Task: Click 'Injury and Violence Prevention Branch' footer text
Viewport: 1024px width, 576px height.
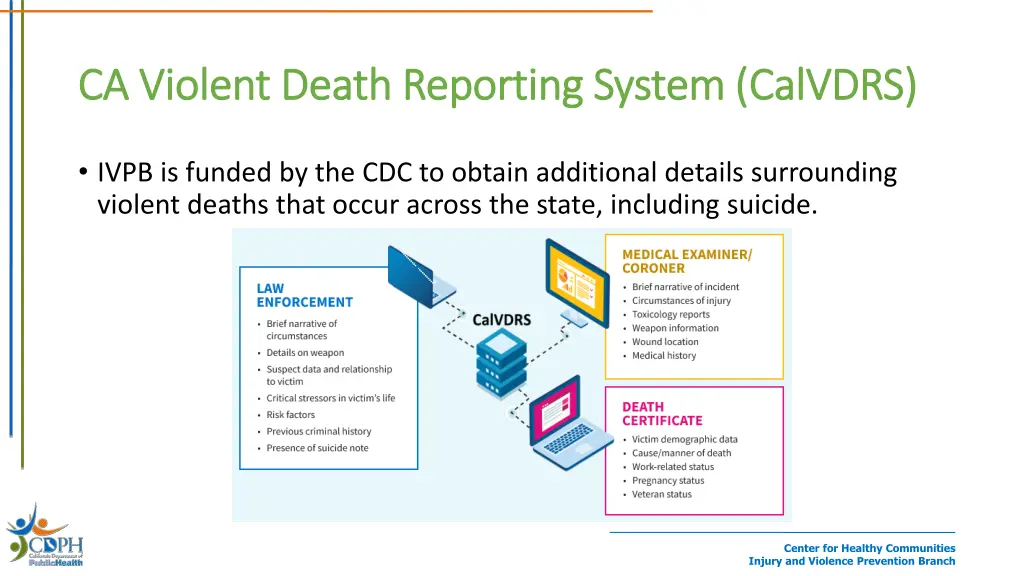Action: point(852,562)
